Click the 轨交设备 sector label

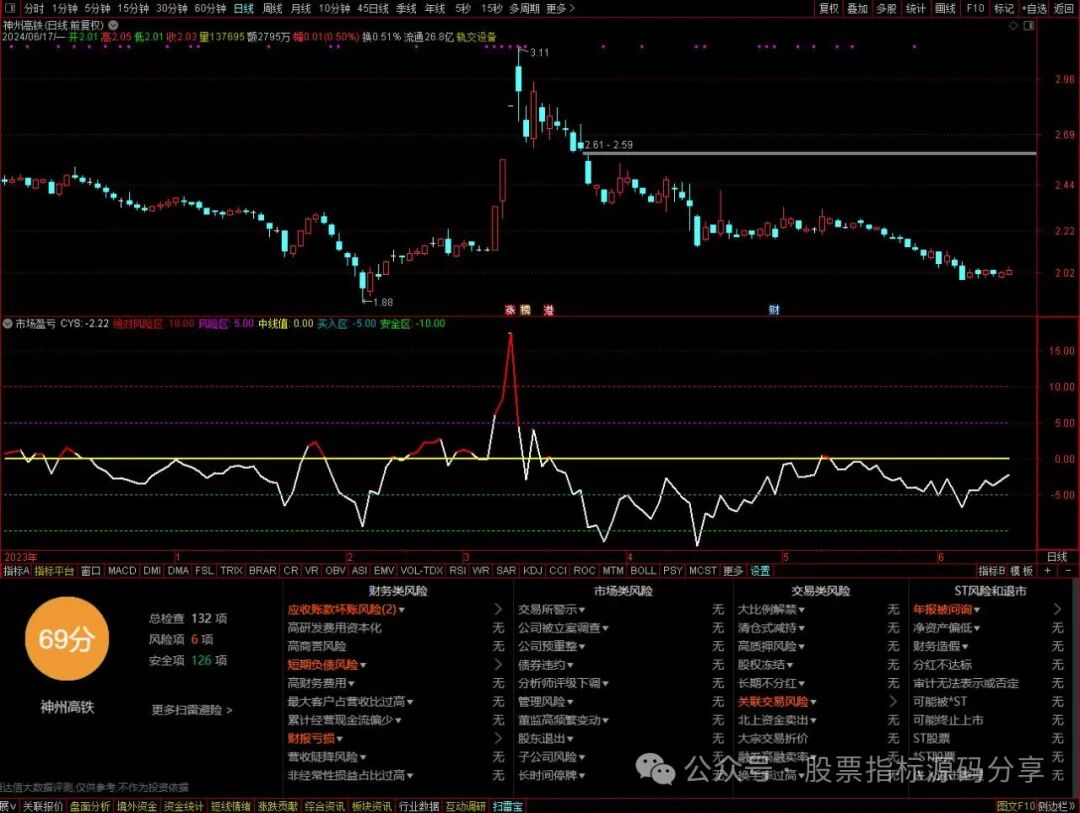click(x=476, y=37)
